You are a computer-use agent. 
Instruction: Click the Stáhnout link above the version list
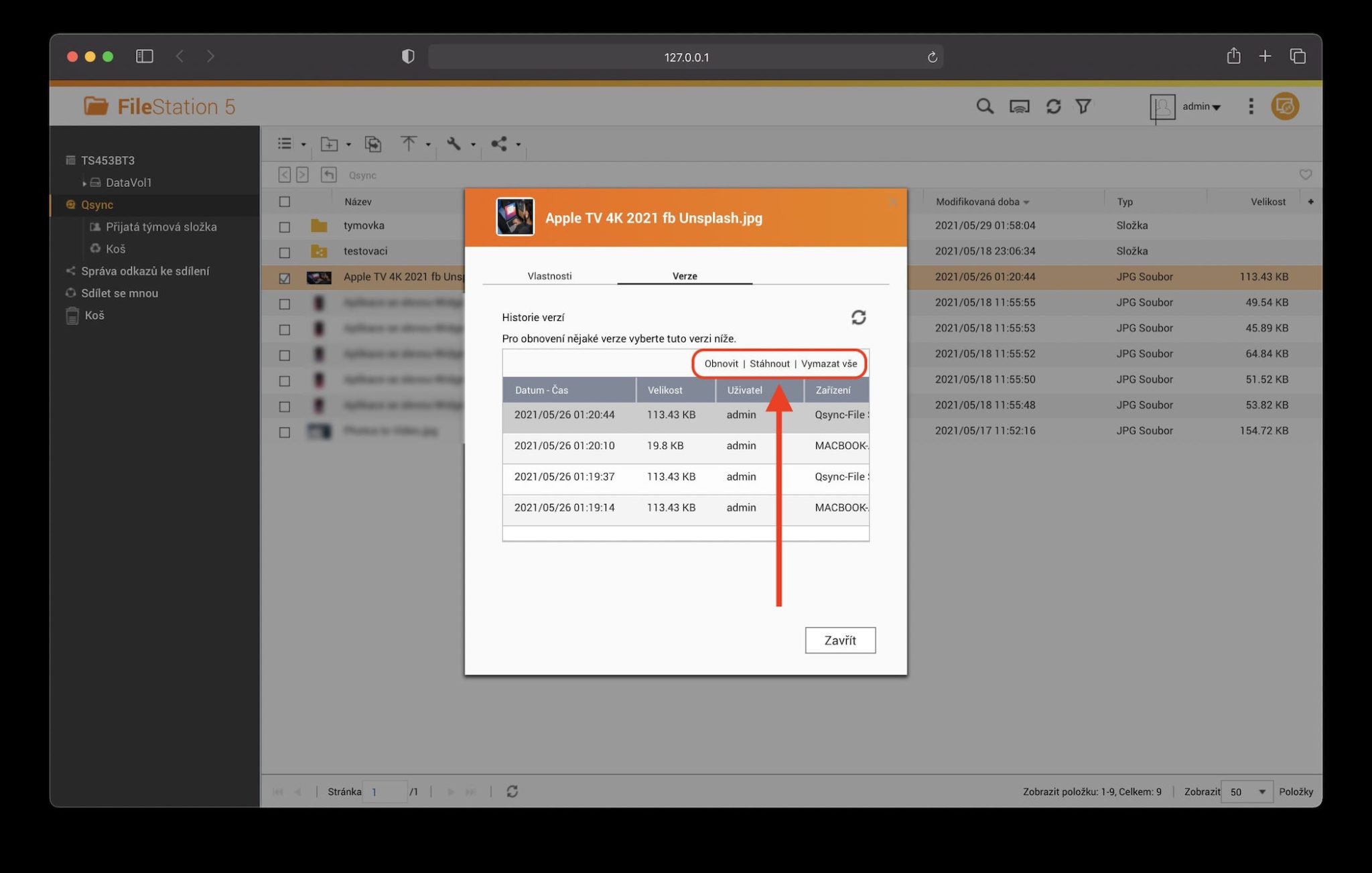tap(769, 363)
